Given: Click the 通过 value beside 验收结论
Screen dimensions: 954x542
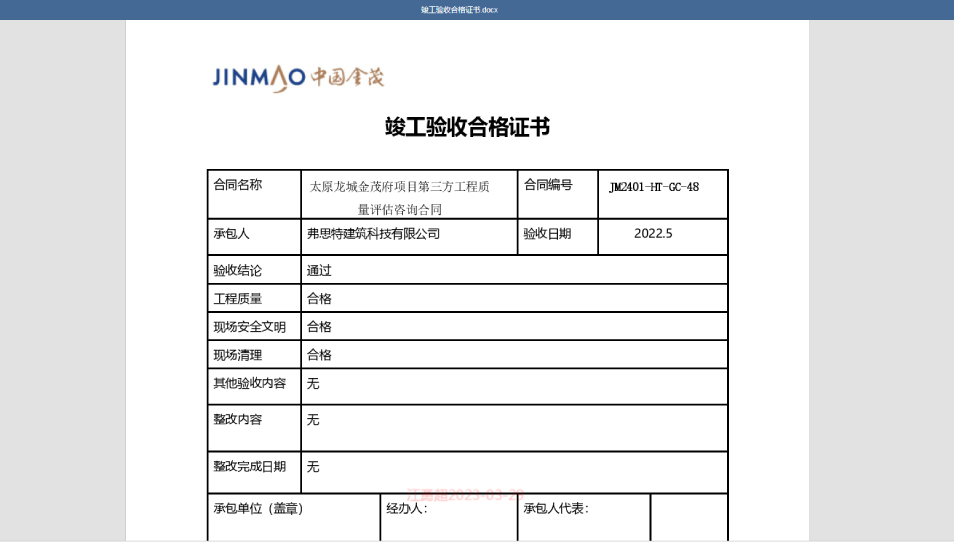Looking at the screenshot, I should coord(319,270).
